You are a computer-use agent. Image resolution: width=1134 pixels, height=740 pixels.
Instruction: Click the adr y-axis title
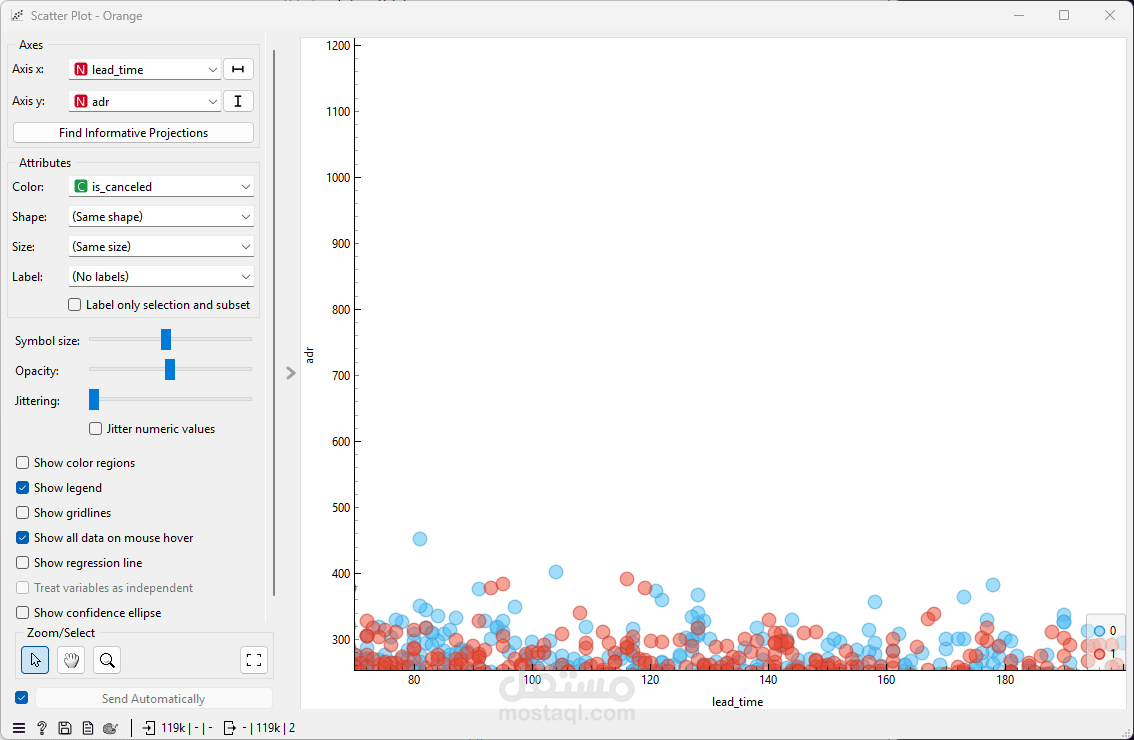[x=310, y=355]
